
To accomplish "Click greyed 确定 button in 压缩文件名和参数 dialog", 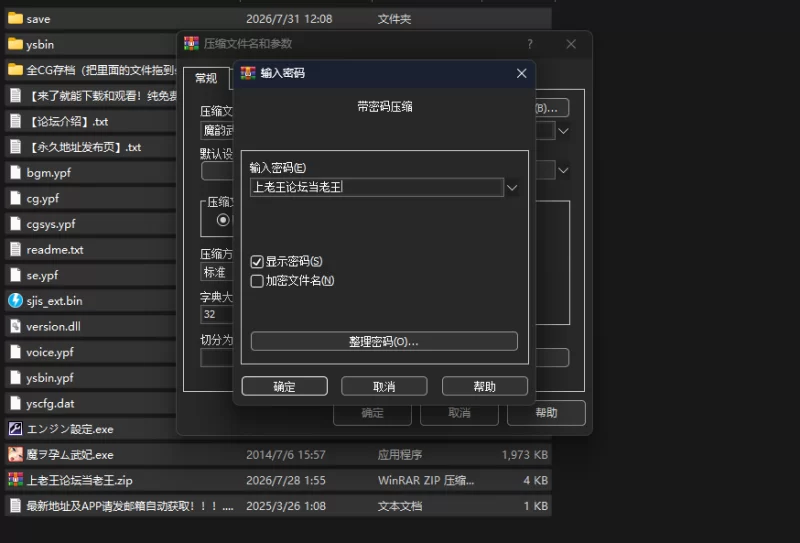I will point(372,413).
